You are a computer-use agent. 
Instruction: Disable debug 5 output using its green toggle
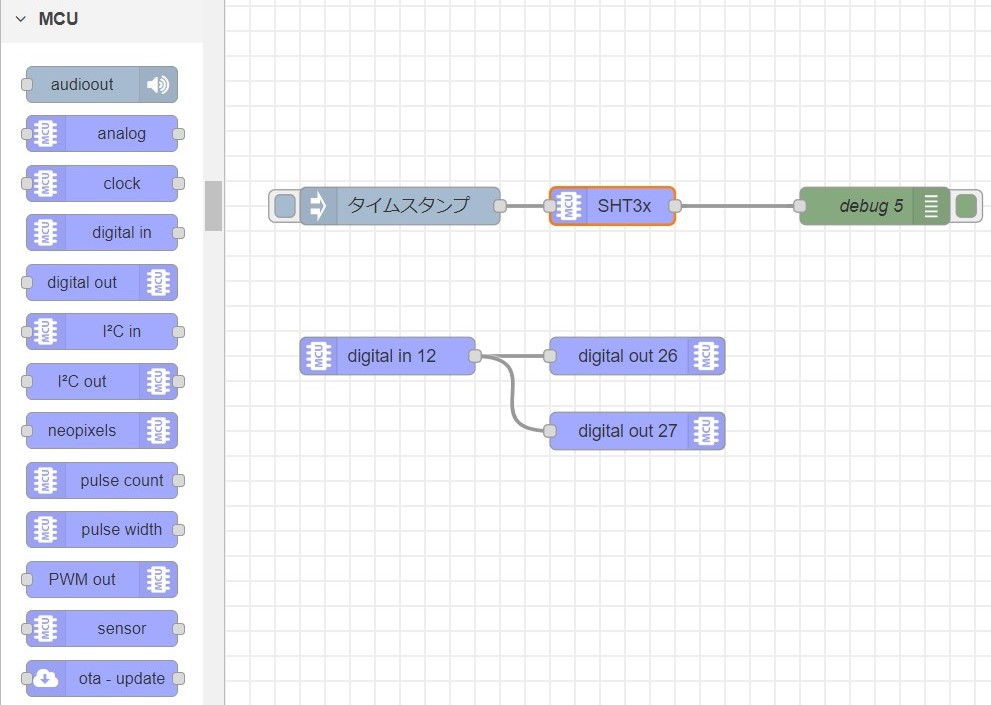point(965,206)
